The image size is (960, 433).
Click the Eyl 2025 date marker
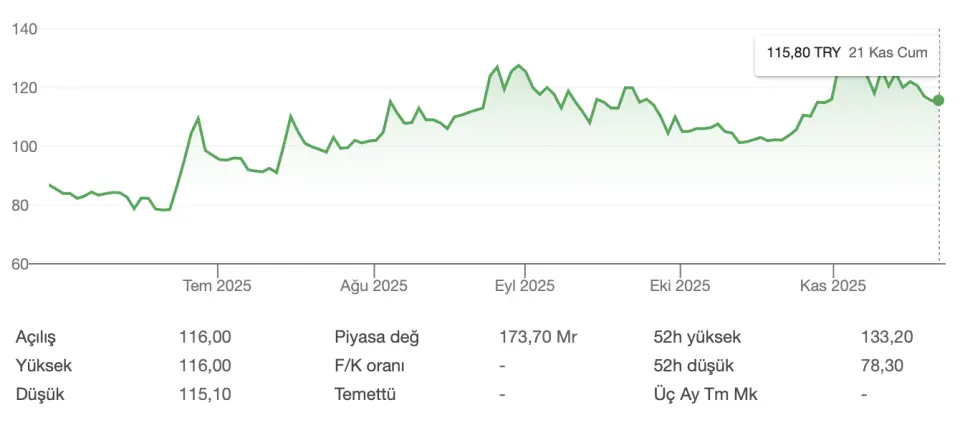coord(525,285)
